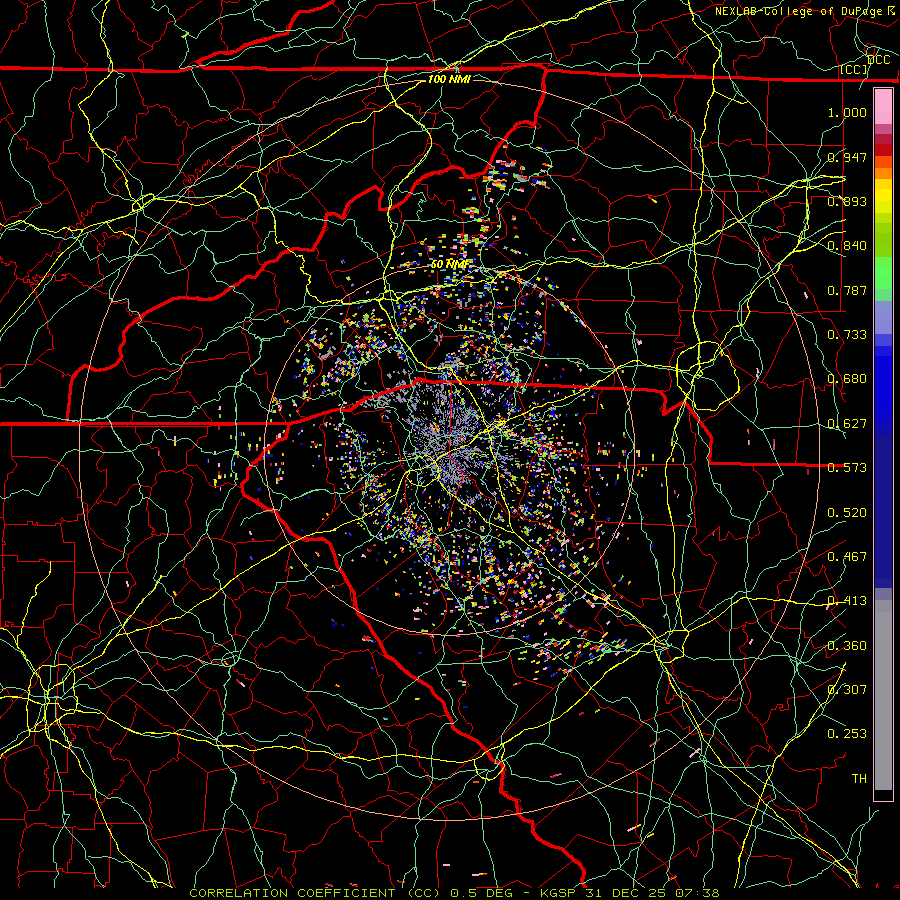Select the 0.413 legend value
The image size is (900, 900).
tap(847, 601)
